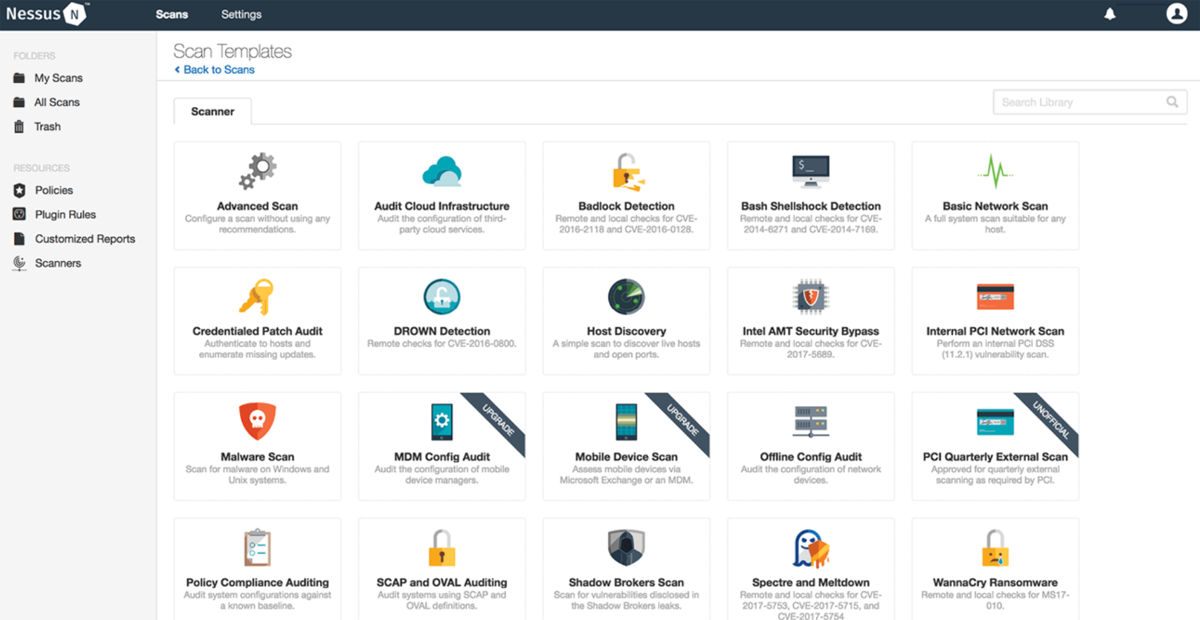The height and width of the screenshot is (620, 1200).
Task: Select the Scanner tab
Action: point(213,111)
